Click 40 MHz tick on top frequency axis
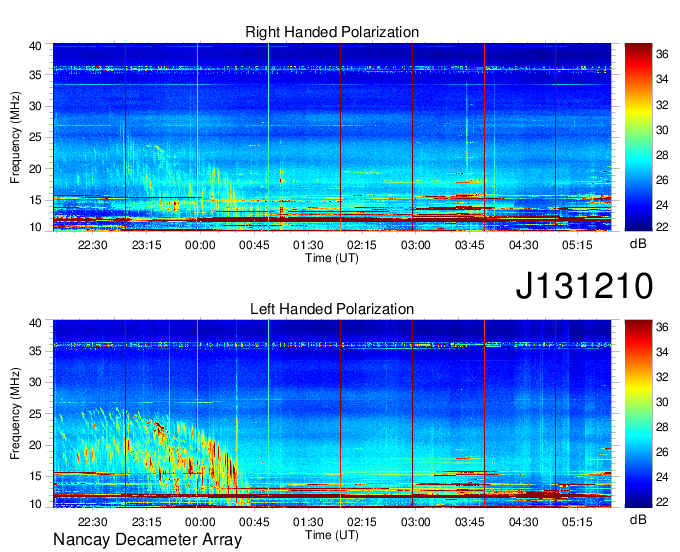Image resolution: width=680 pixels, height=552 pixels. [35, 46]
